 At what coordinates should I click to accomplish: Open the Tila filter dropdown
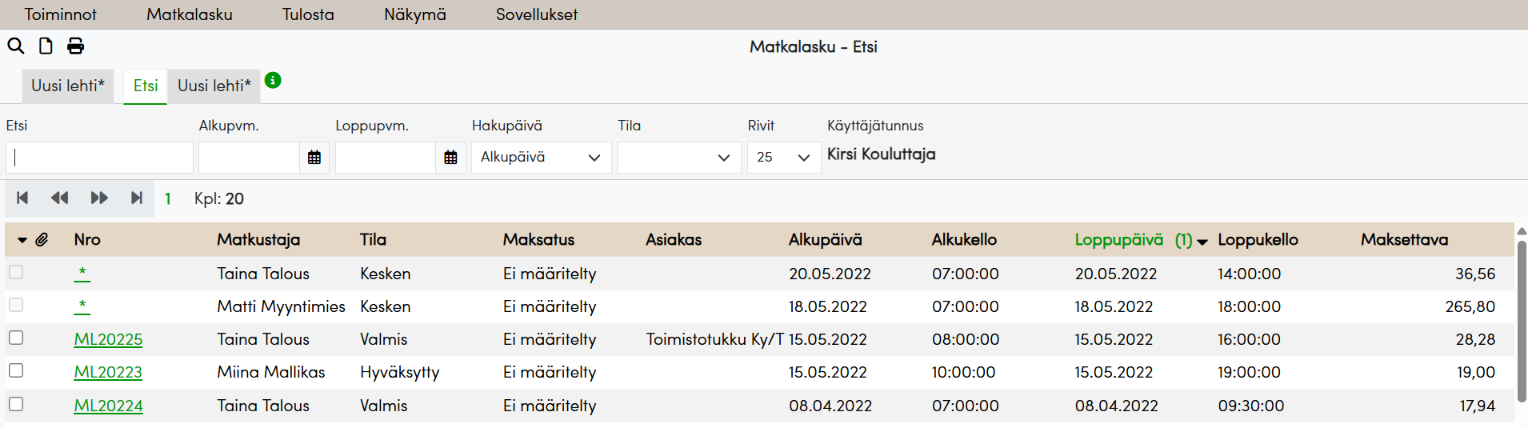coord(678,157)
